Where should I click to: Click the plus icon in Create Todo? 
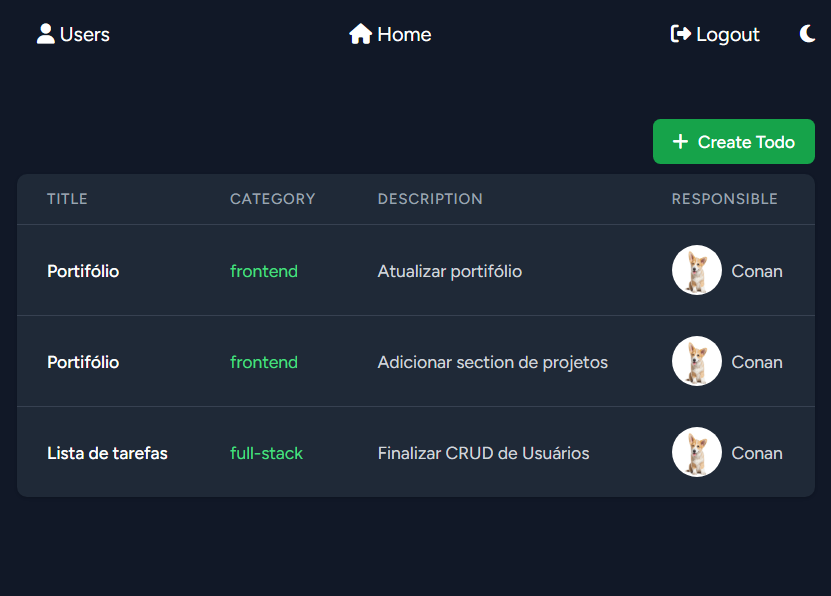click(x=680, y=141)
